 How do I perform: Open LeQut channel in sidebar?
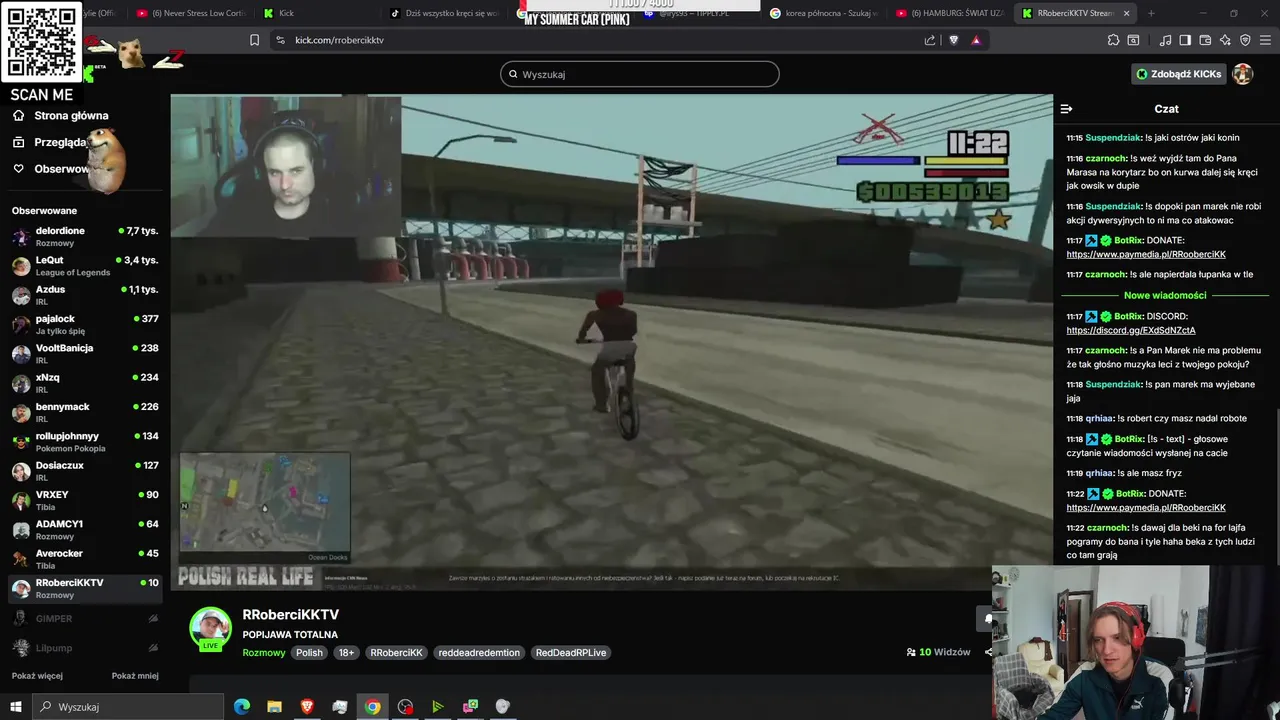(x=85, y=266)
